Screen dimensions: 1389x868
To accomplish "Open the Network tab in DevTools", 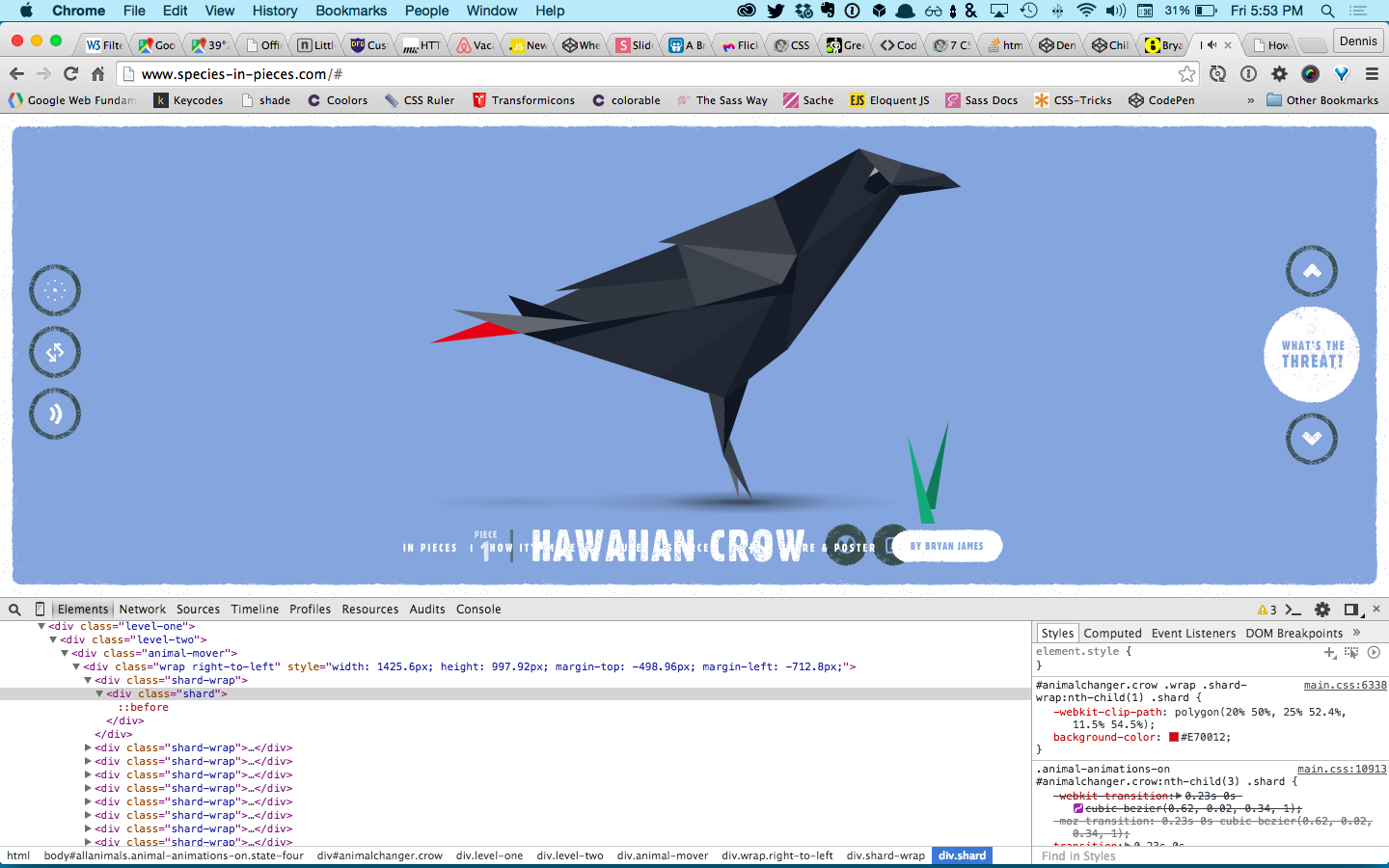I will 143,610.
